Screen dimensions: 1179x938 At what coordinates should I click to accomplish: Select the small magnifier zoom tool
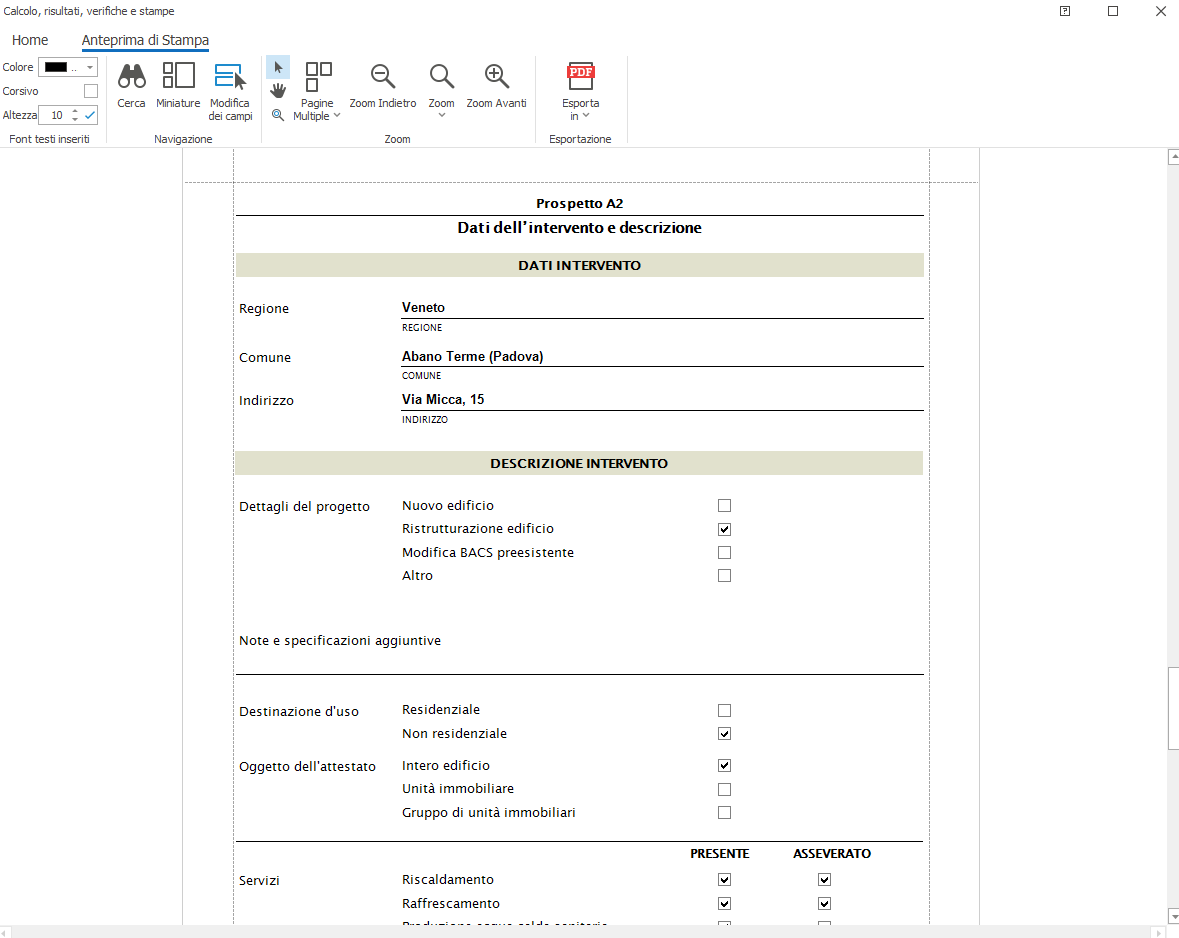pyautogui.click(x=278, y=115)
